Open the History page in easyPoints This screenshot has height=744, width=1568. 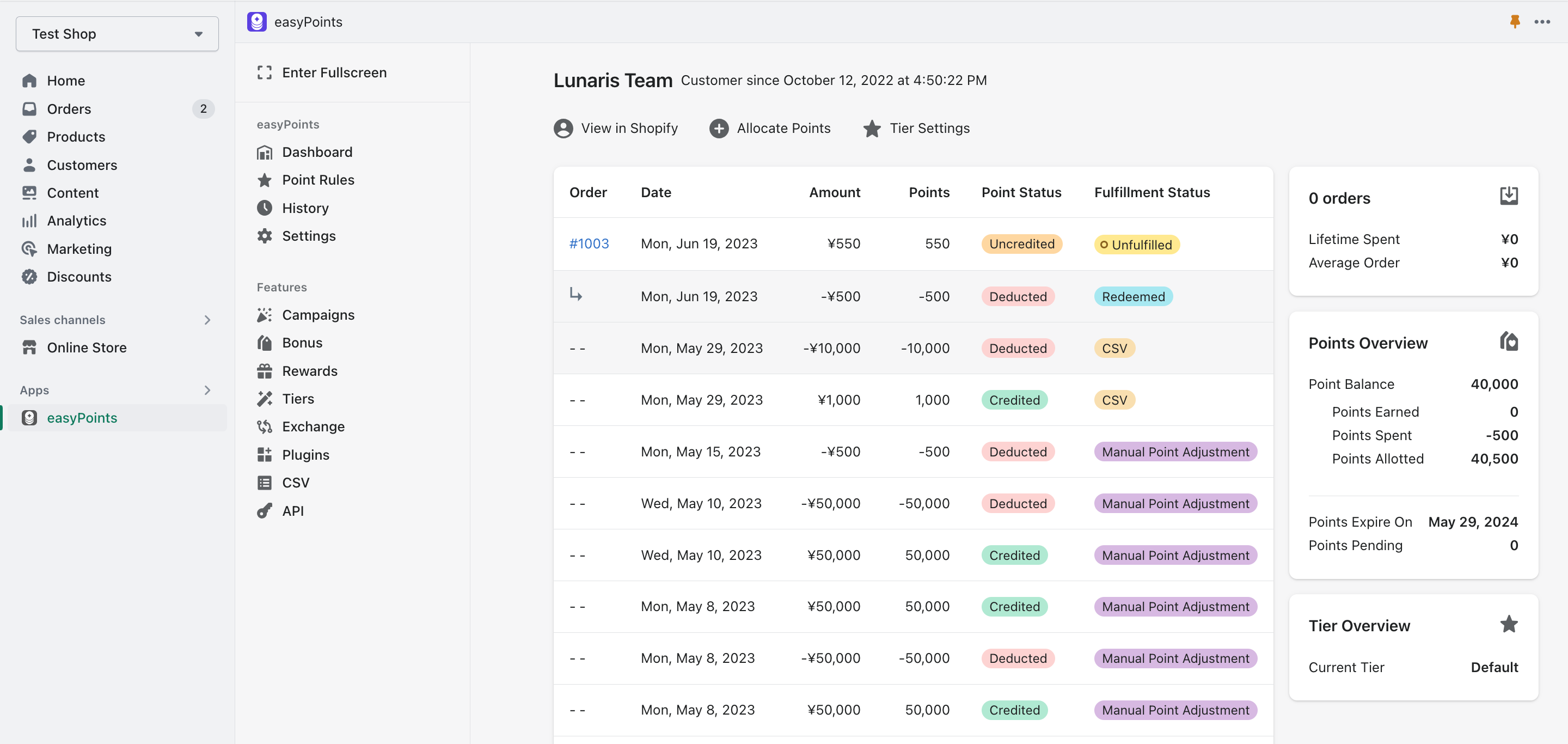[305, 208]
